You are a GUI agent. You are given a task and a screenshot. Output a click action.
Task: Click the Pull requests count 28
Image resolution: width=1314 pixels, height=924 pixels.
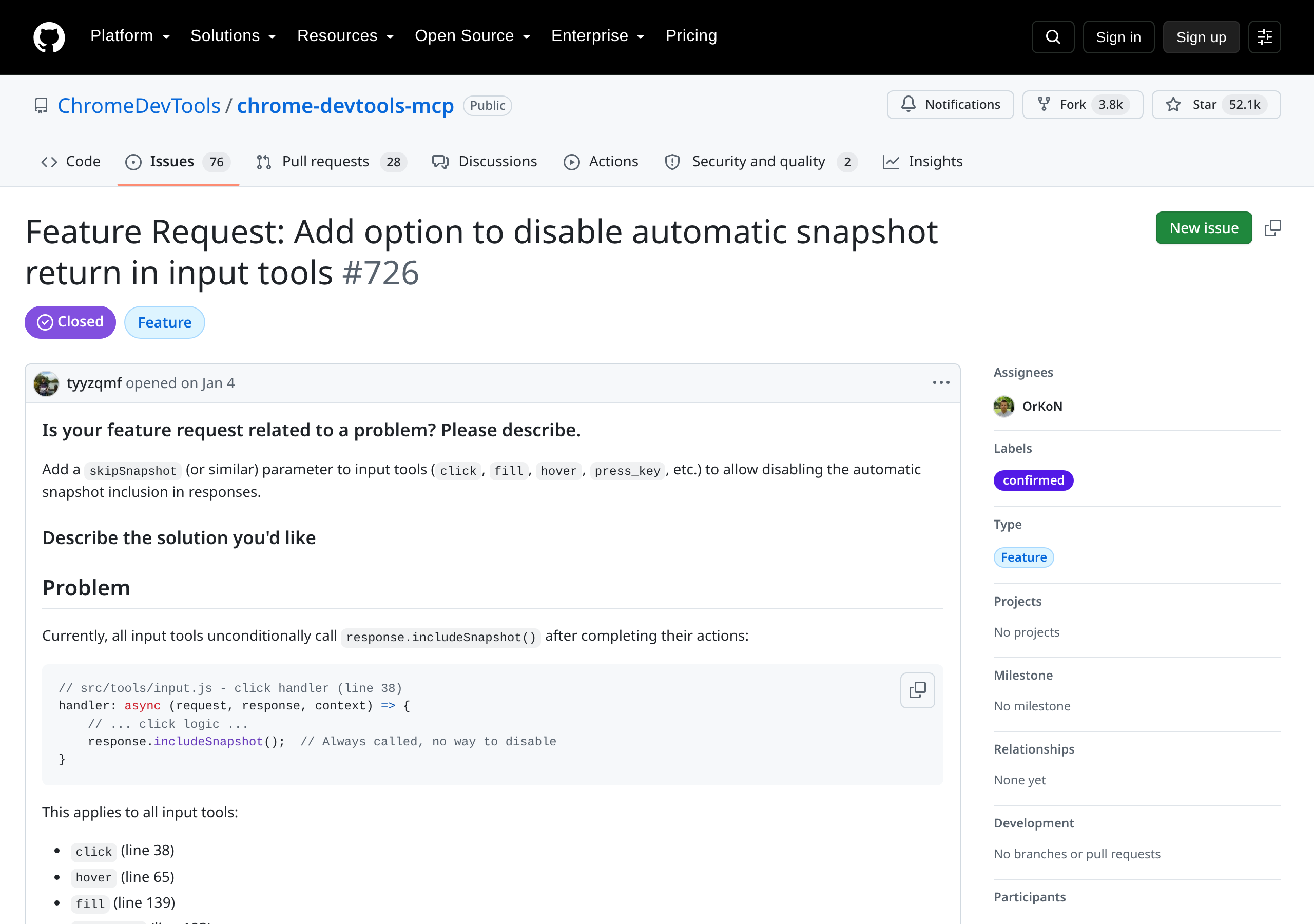pyautogui.click(x=393, y=162)
